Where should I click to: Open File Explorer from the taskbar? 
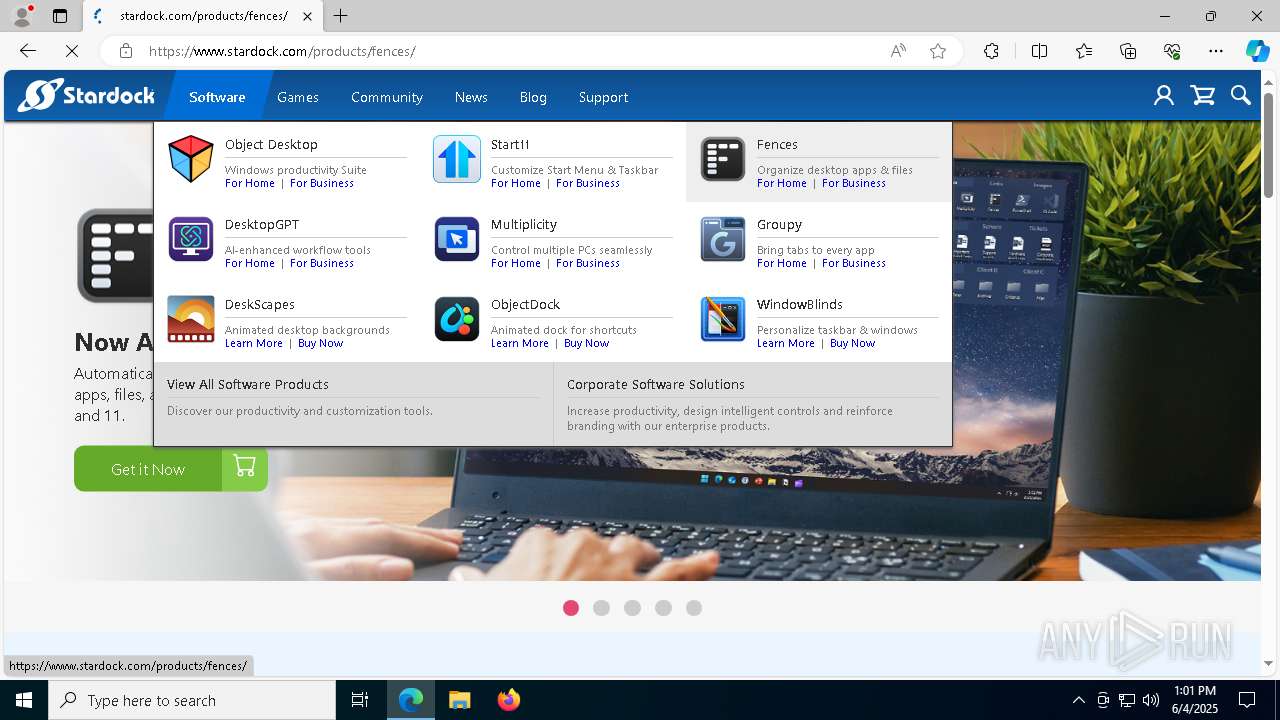click(460, 700)
